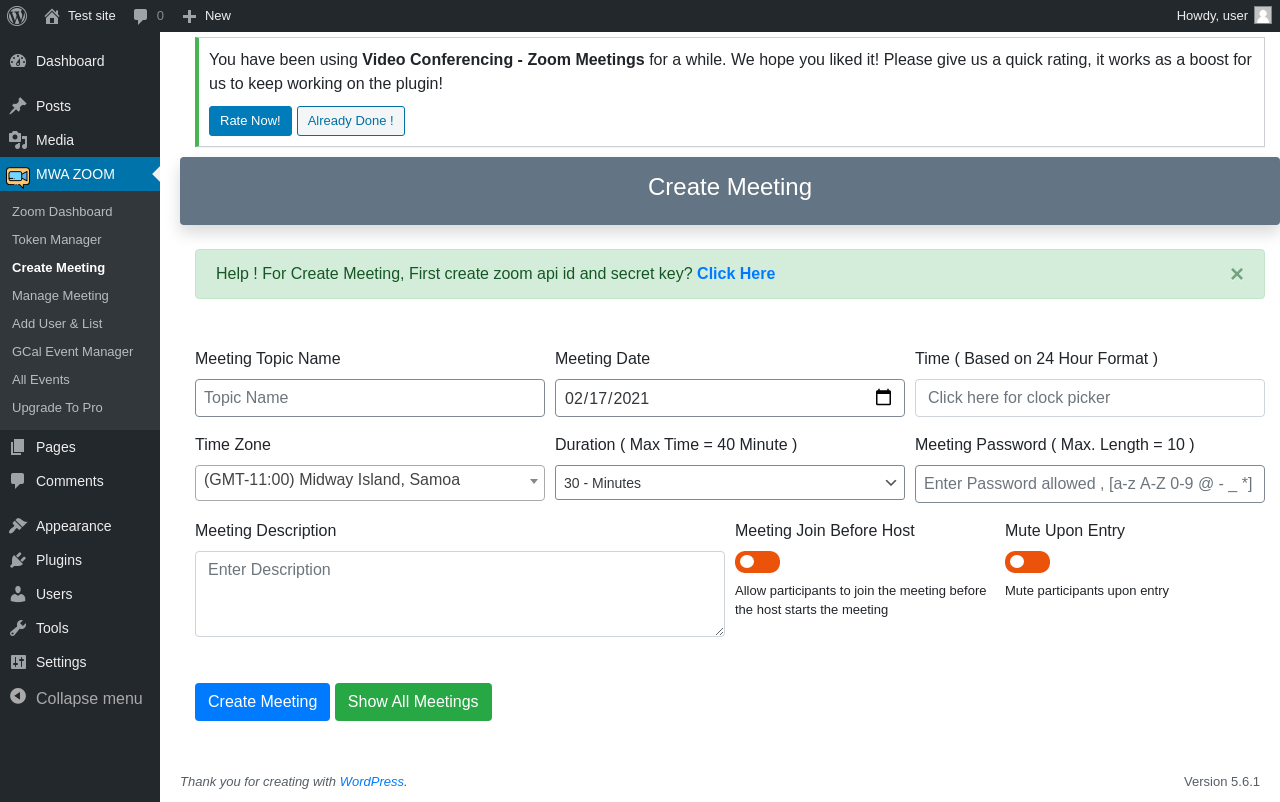
Task: Click the Collapse menu arrow icon
Action: [x=18, y=696]
